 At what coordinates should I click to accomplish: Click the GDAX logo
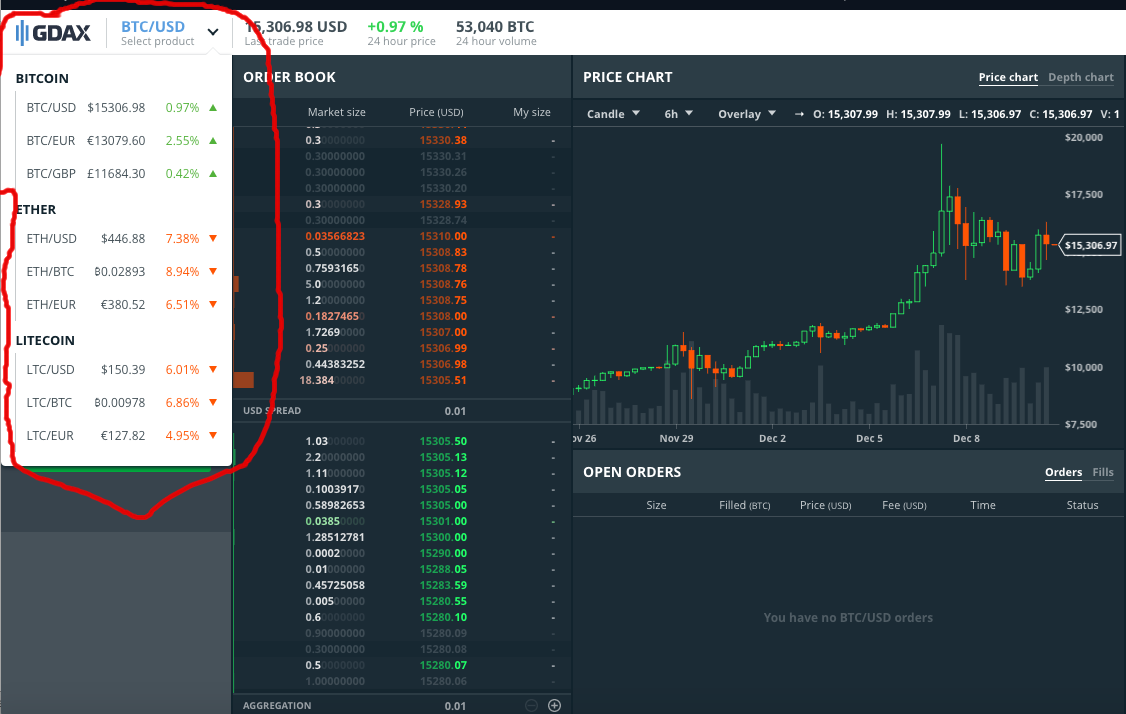53,32
